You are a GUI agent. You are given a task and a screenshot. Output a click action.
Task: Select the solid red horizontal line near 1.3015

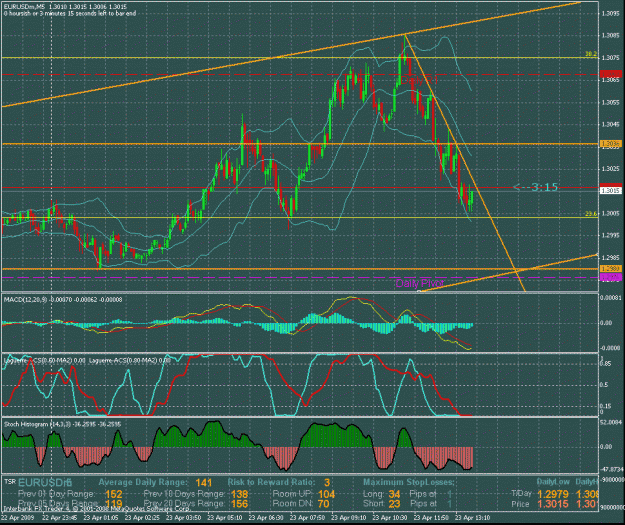click(x=299, y=187)
